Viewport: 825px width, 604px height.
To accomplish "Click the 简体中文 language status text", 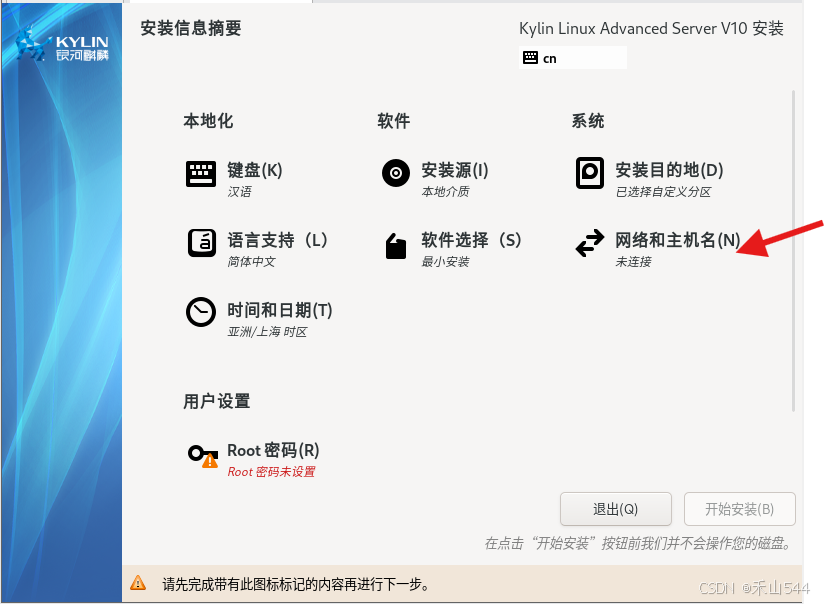I will (251, 261).
